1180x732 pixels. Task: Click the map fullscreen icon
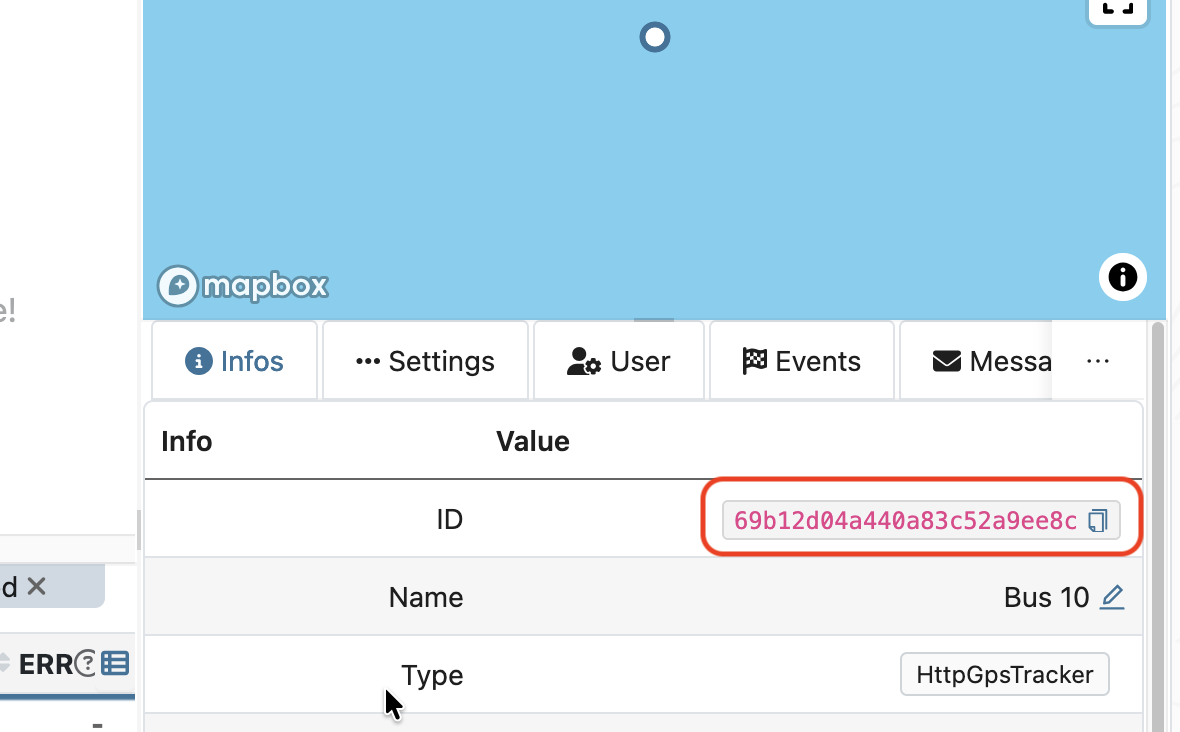pos(1117,9)
